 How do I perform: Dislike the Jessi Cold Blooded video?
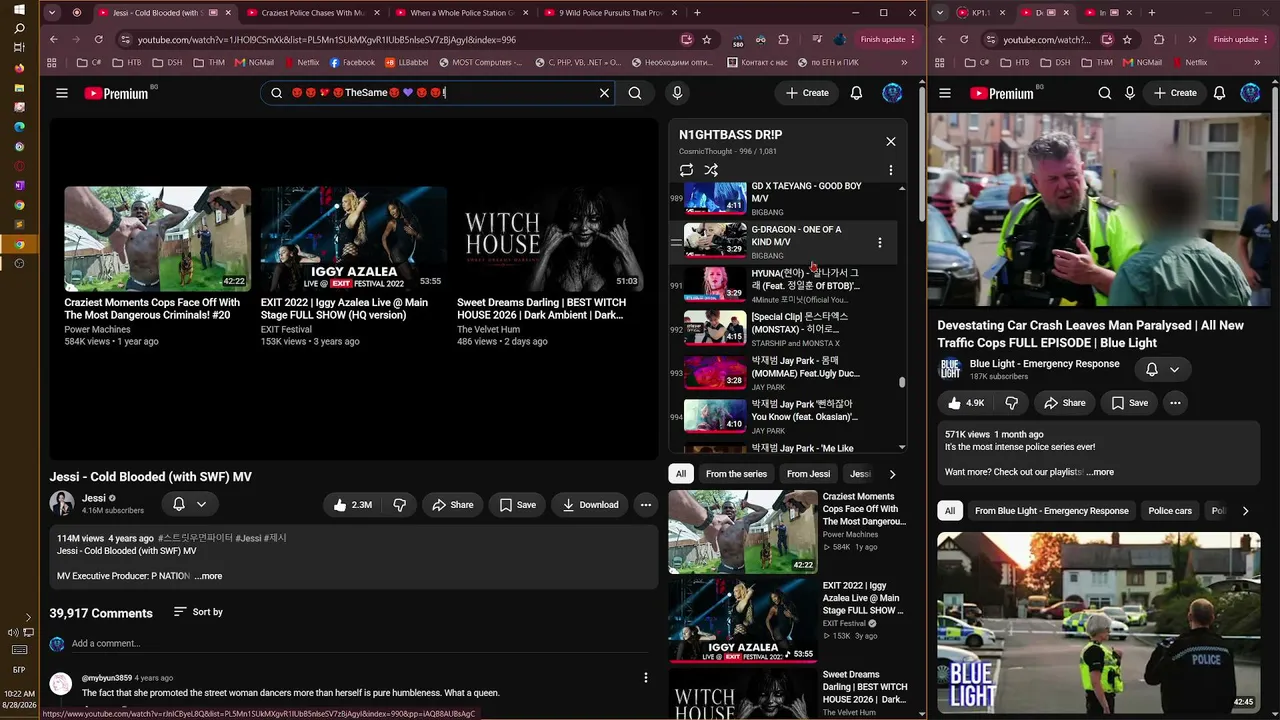(399, 505)
